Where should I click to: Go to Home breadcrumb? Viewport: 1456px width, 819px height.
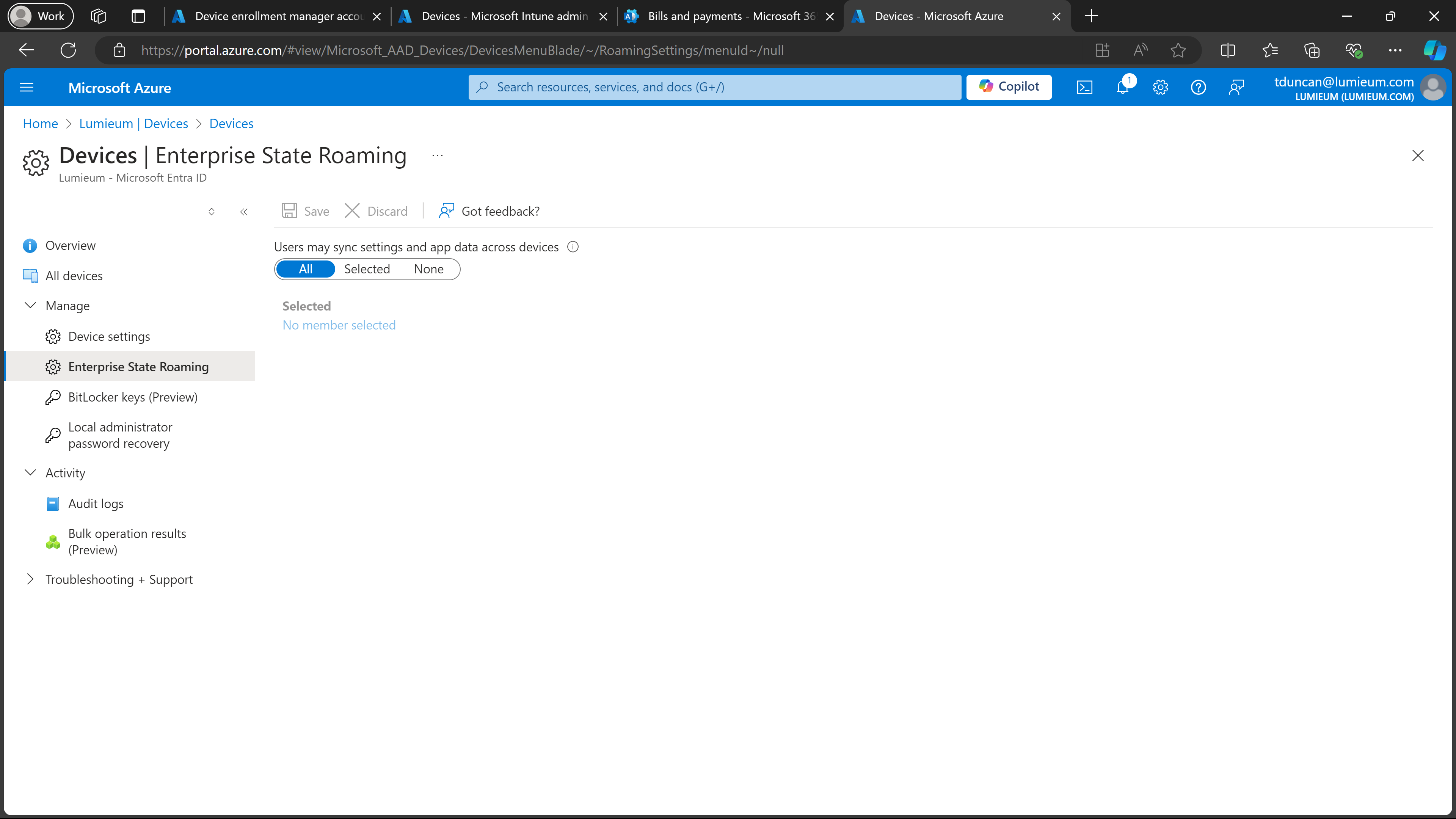[x=40, y=123]
